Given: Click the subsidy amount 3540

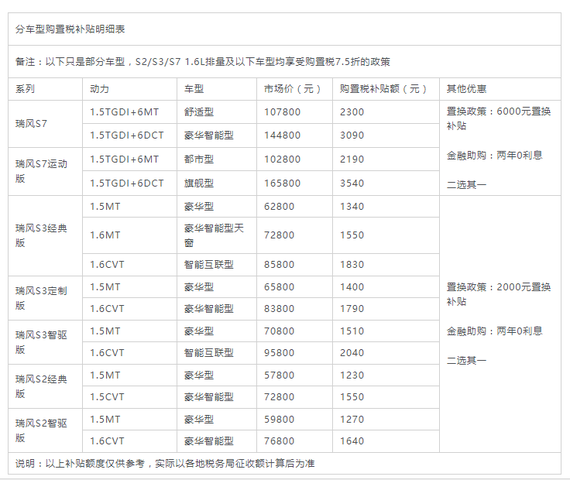Looking at the screenshot, I should click(352, 183).
